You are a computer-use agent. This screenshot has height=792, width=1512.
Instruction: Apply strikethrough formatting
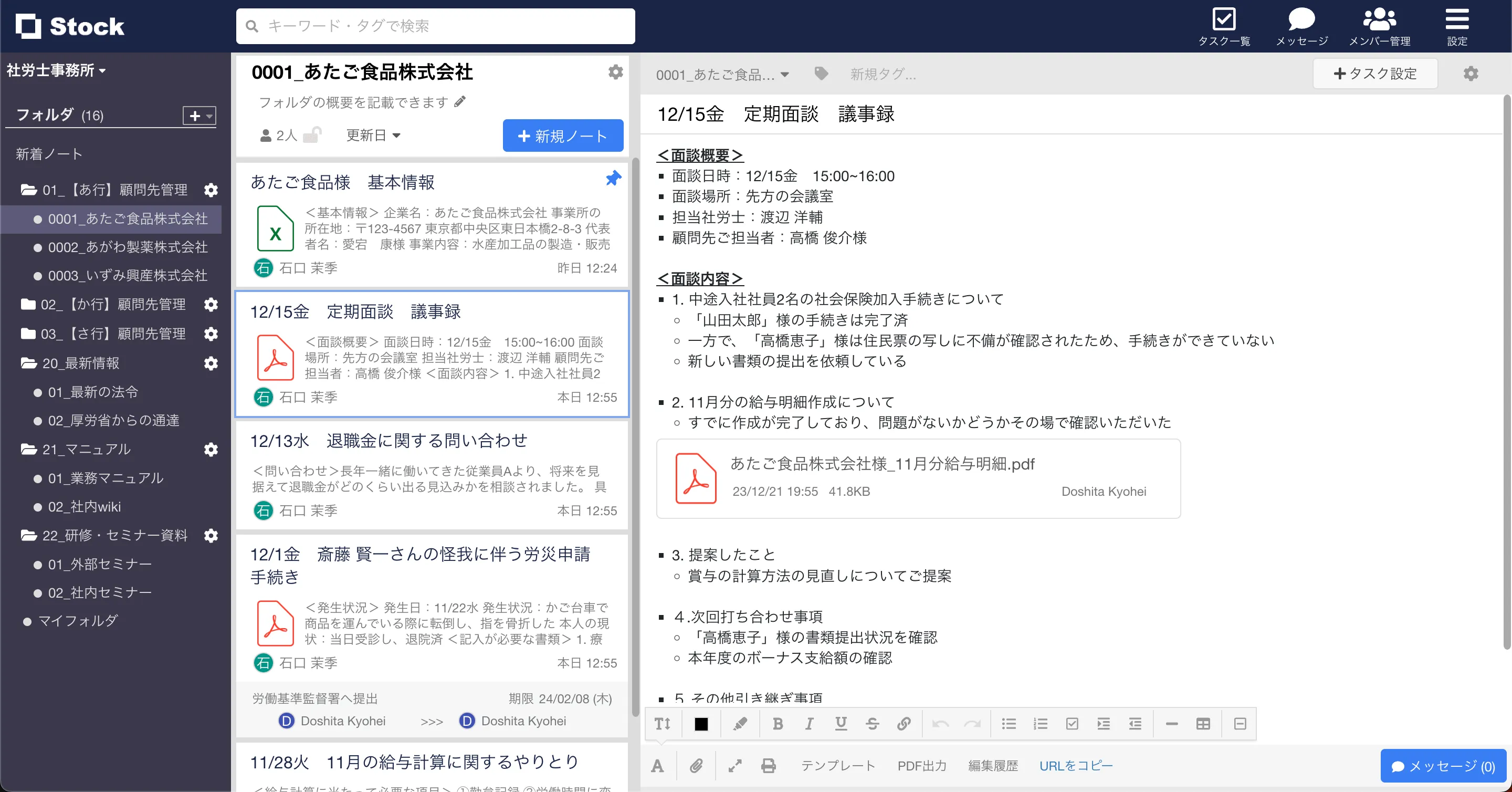pos(873,724)
